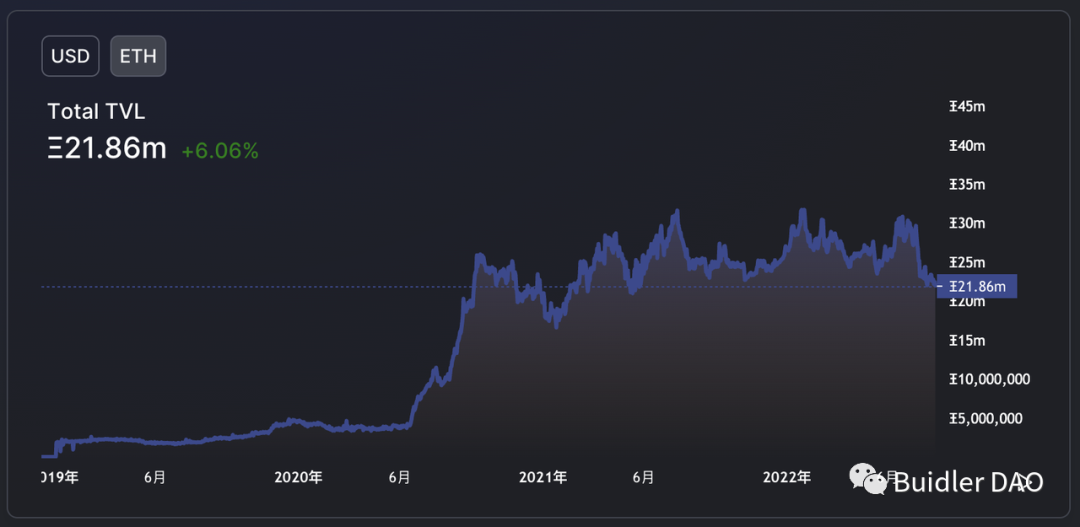The height and width of the screenshot is (527, 1080).
Task: Click the 2021年 x-axis label
Action: [543, 477]
